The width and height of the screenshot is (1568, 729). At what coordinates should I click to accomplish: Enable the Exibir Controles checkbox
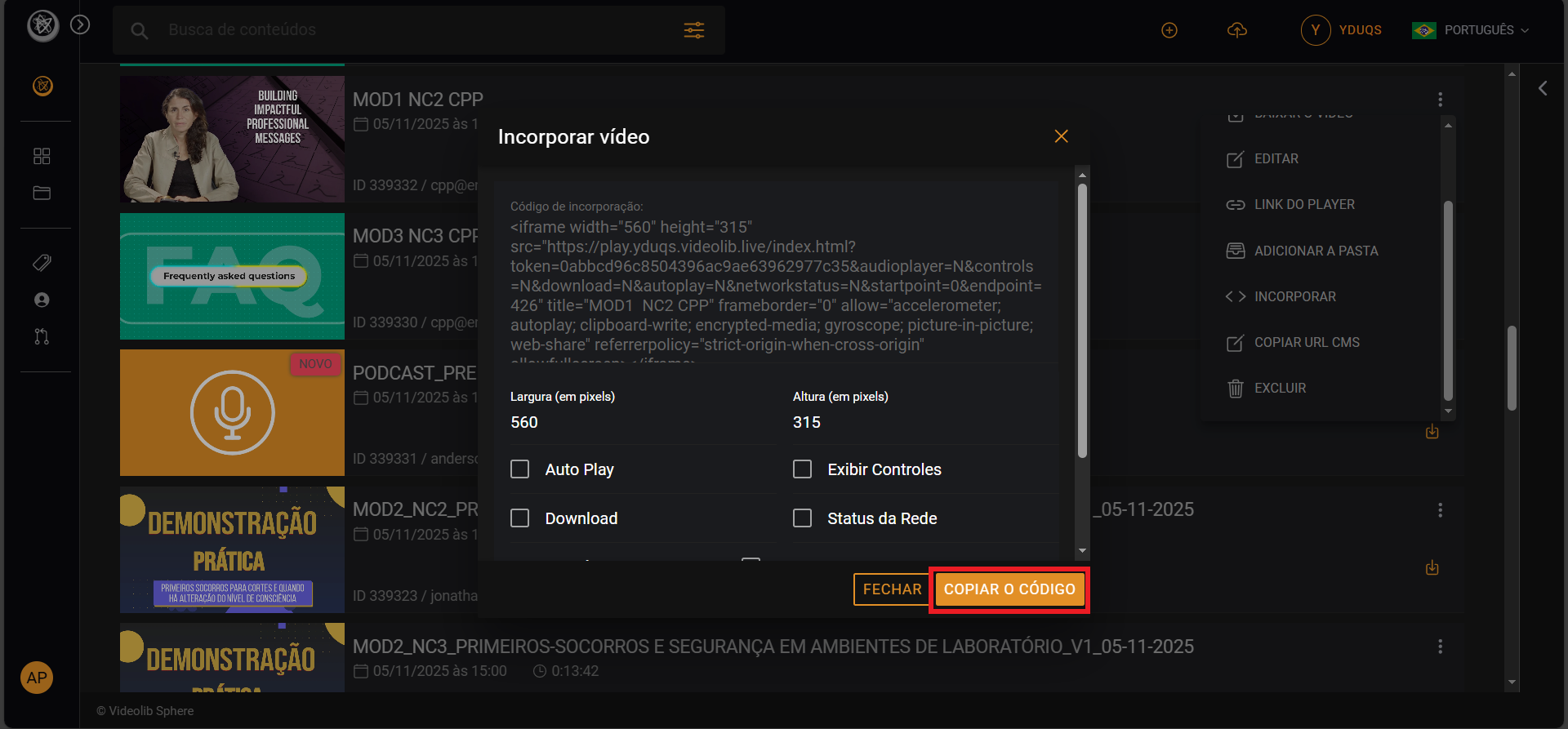tap(802, 469)
